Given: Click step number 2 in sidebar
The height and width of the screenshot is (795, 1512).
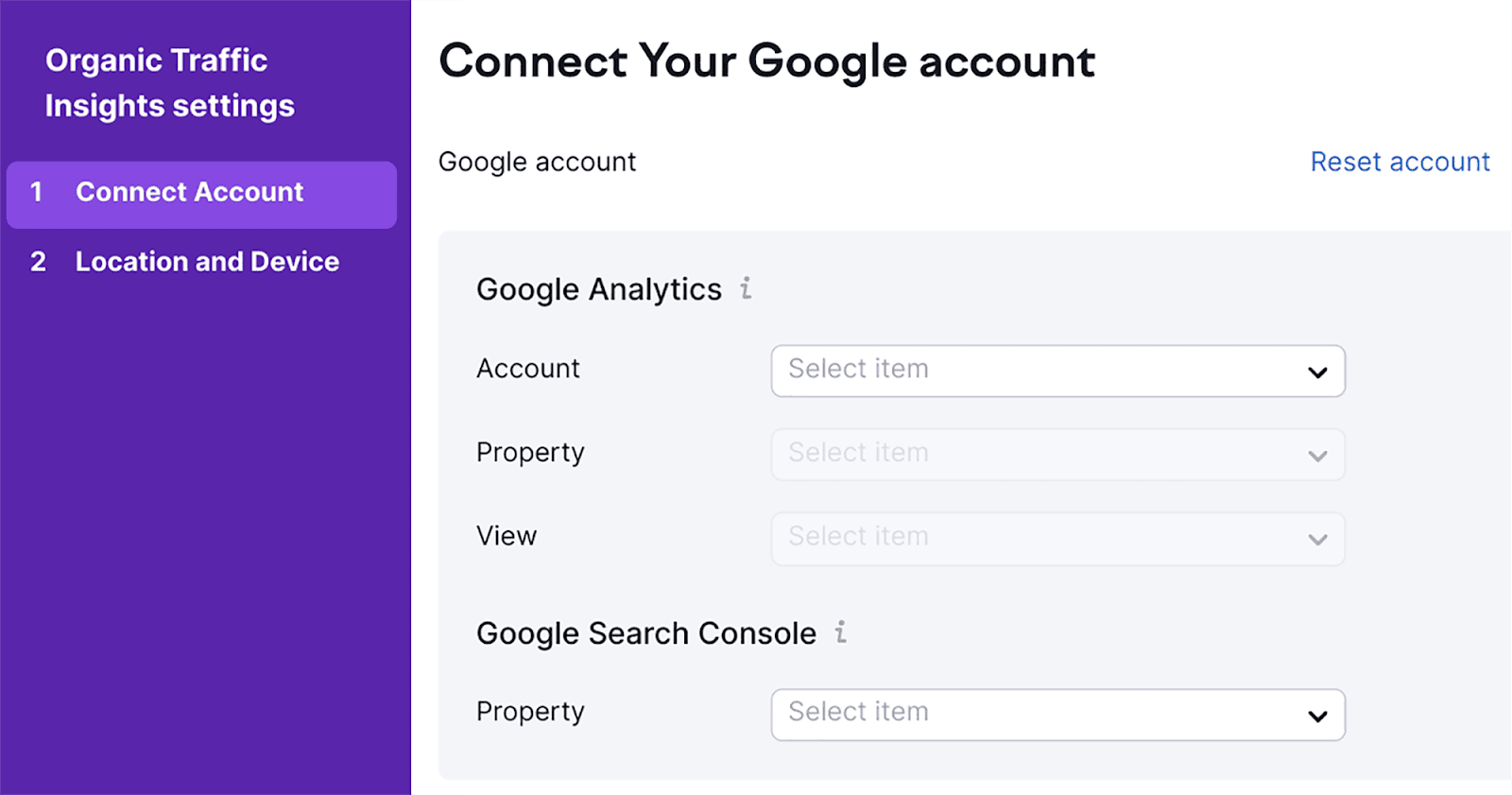Looking at the screenshot, I should 38,262.
